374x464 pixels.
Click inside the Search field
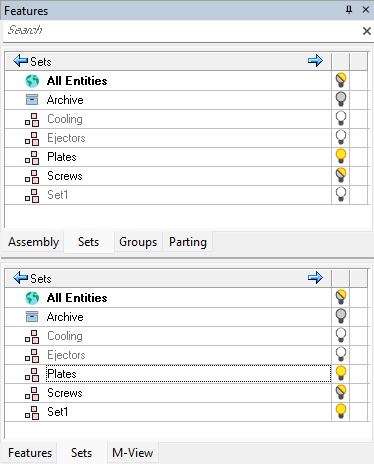click(x=182, y=31)
